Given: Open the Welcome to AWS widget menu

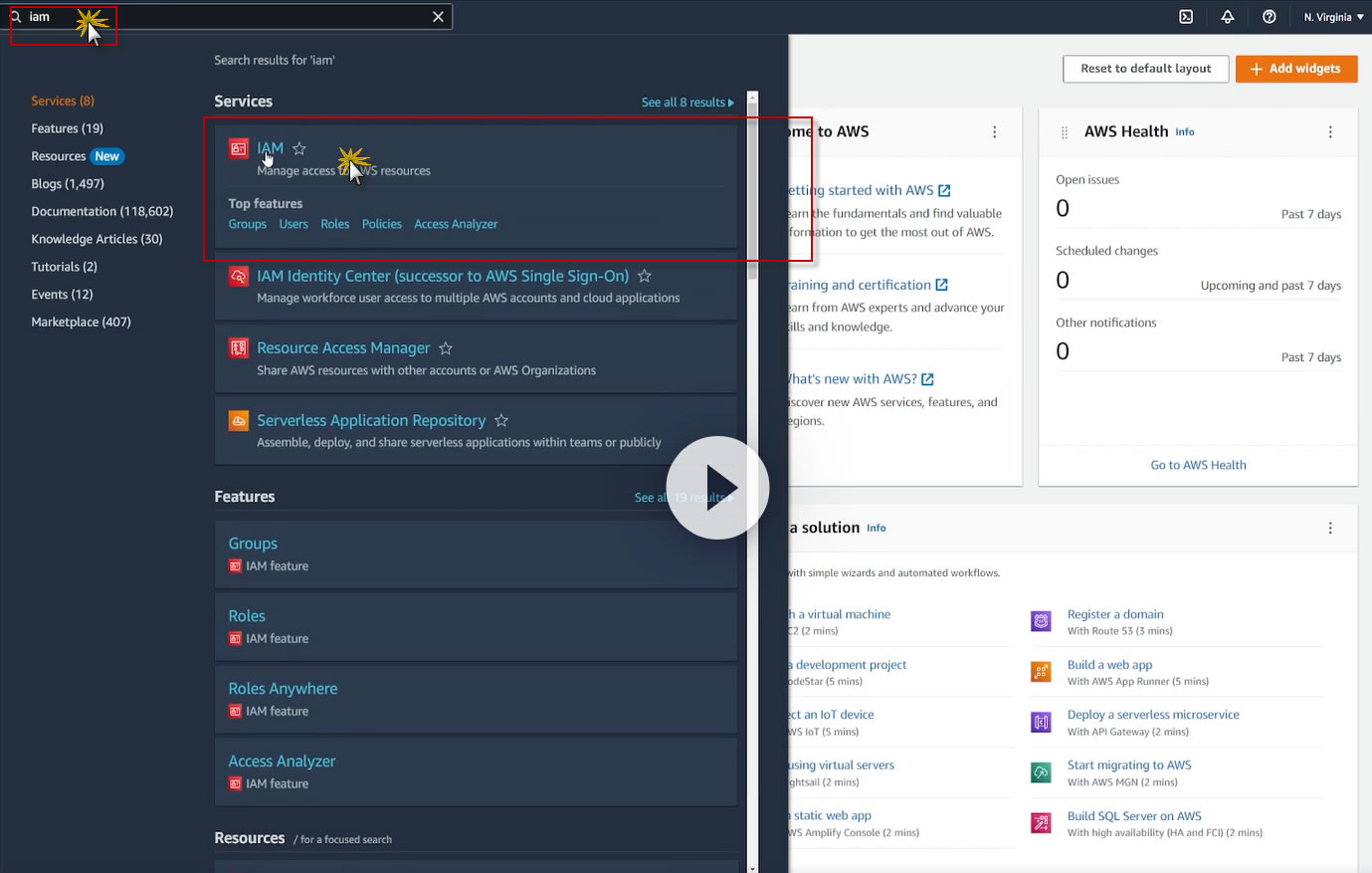Looking at the screenshot, I should (994, 132).
